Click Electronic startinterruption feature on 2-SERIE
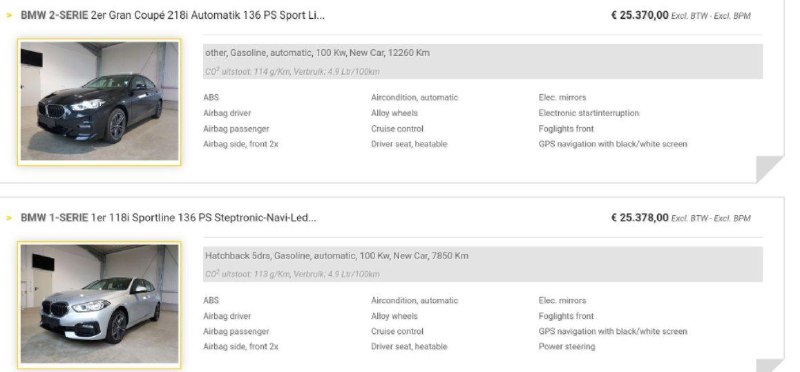The image size is (800, 372). point(589,113)
